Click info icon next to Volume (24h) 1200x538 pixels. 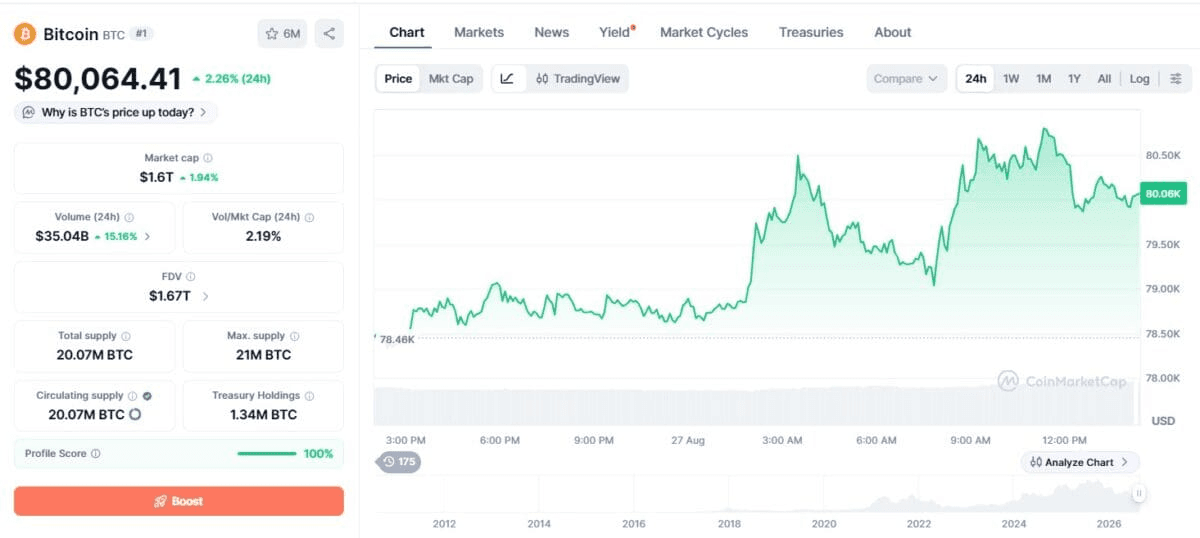tap(129, 217)
